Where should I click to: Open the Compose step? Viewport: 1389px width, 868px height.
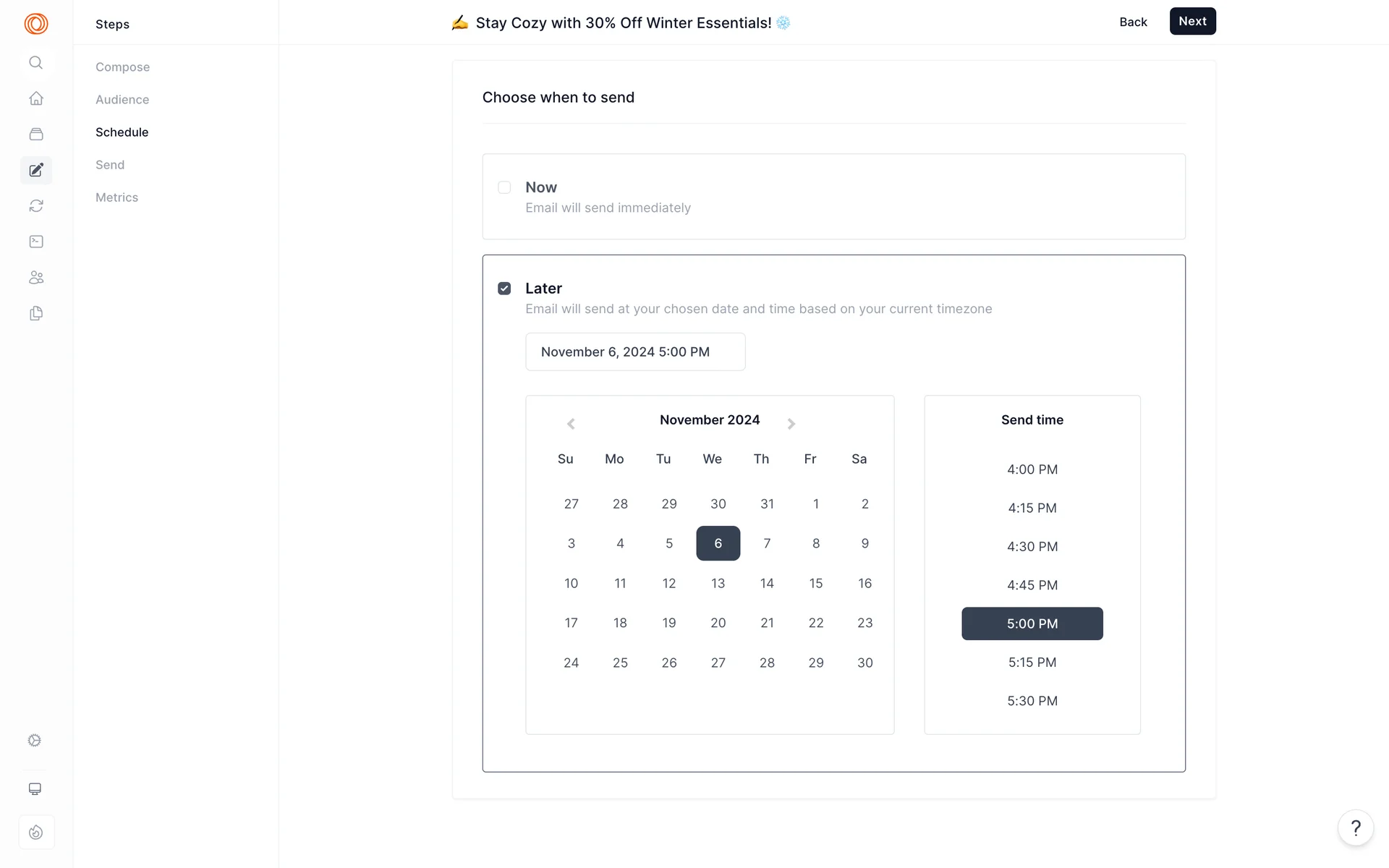click(x=122, y=67)
